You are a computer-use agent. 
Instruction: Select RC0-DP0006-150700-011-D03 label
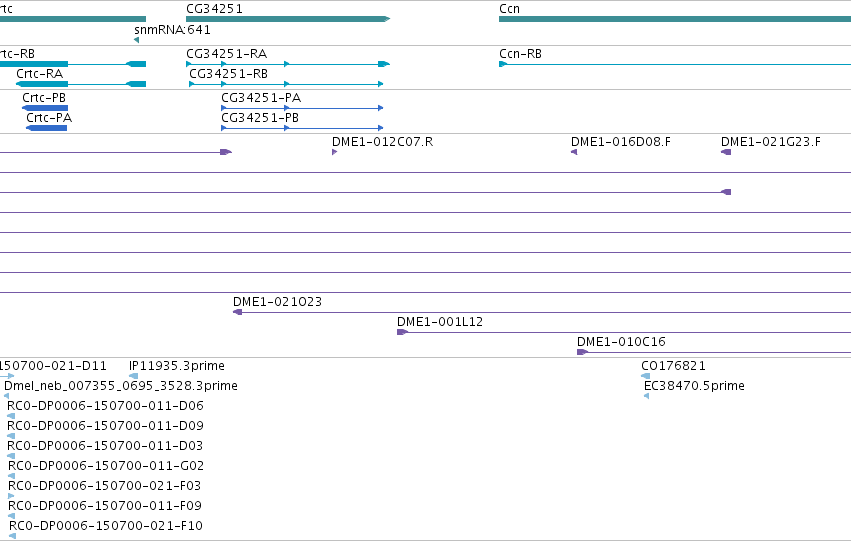[x=105, y=446]
